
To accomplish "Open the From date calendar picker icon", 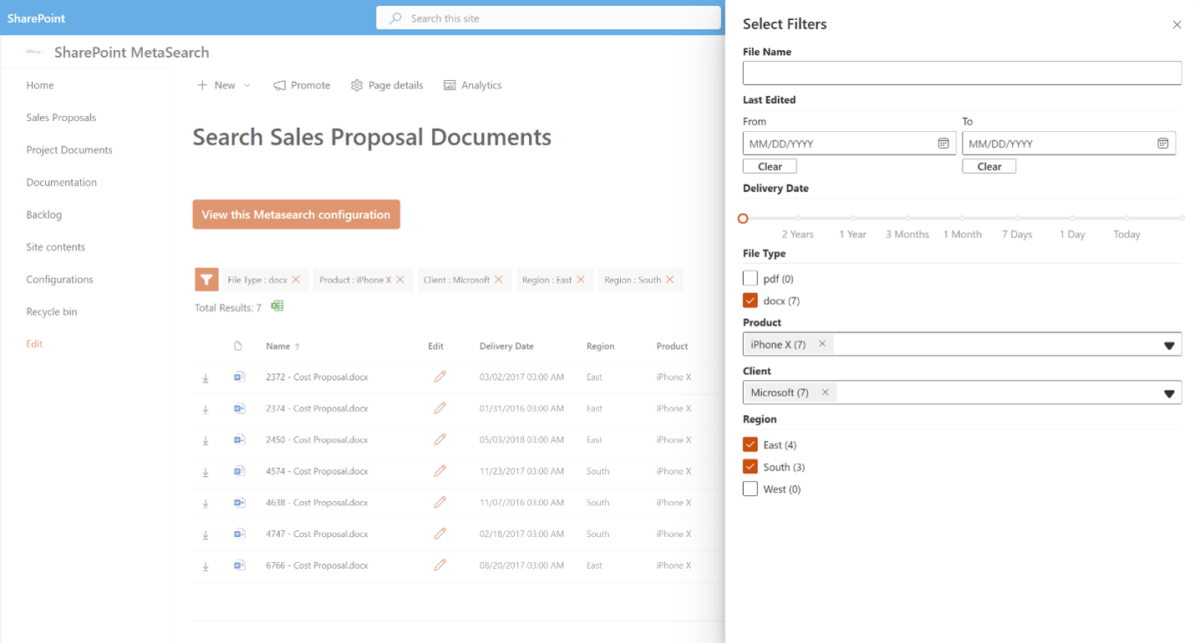I will (x=943, y=144).
